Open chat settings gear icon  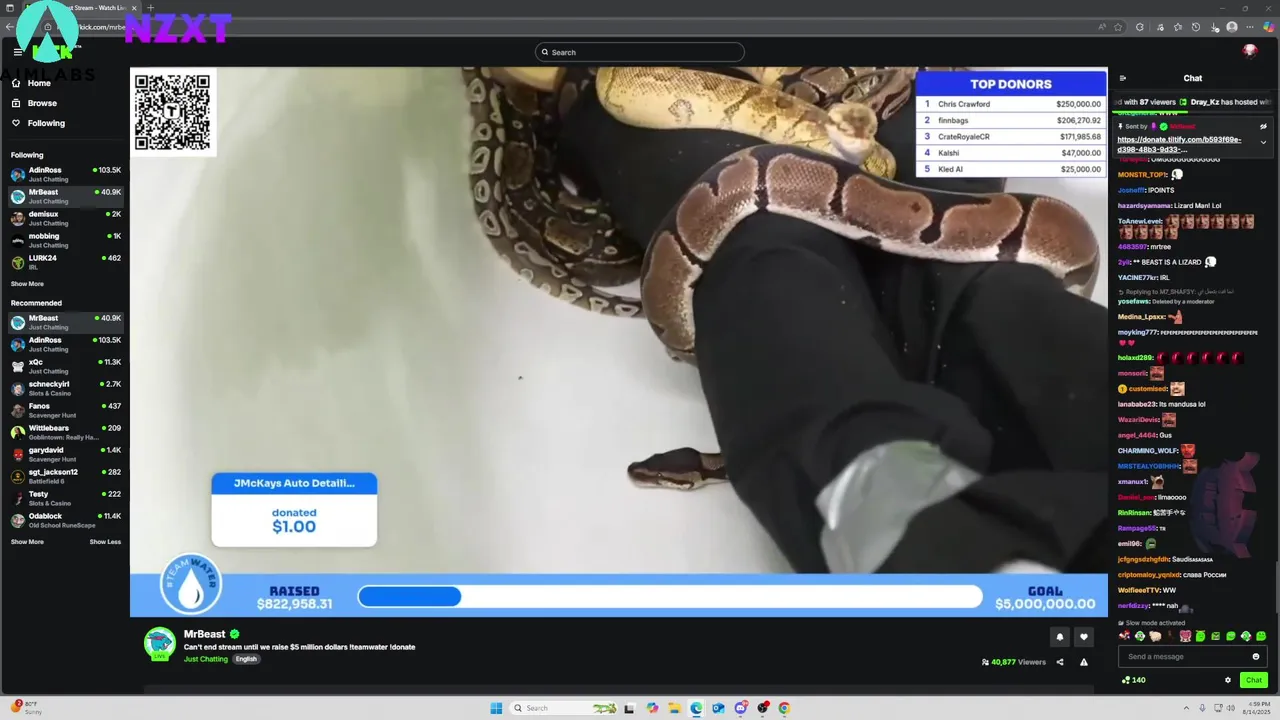pos(1228,680)
